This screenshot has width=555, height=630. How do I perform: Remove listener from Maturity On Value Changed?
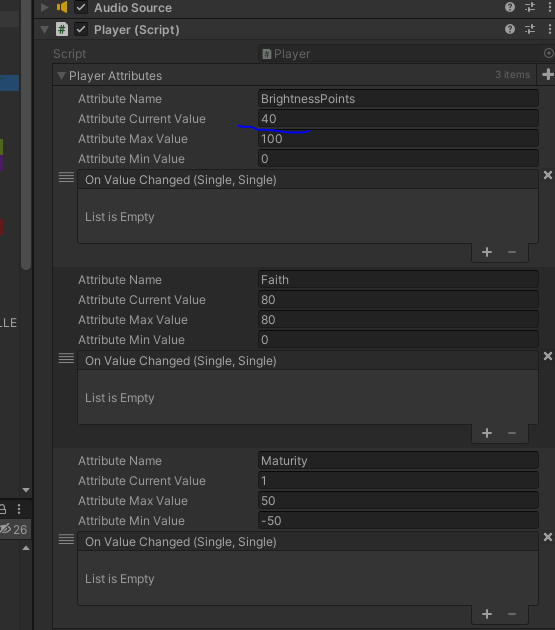pos(512,614)
